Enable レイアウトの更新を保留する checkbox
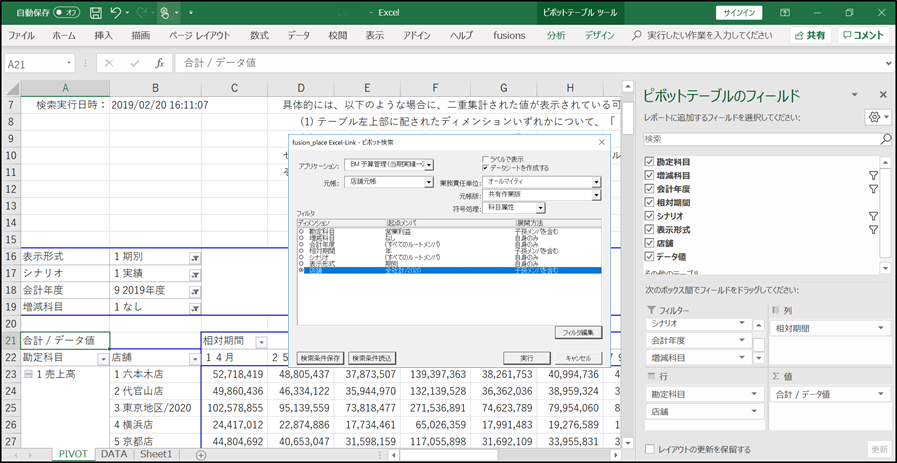 [x=649, y=449]
